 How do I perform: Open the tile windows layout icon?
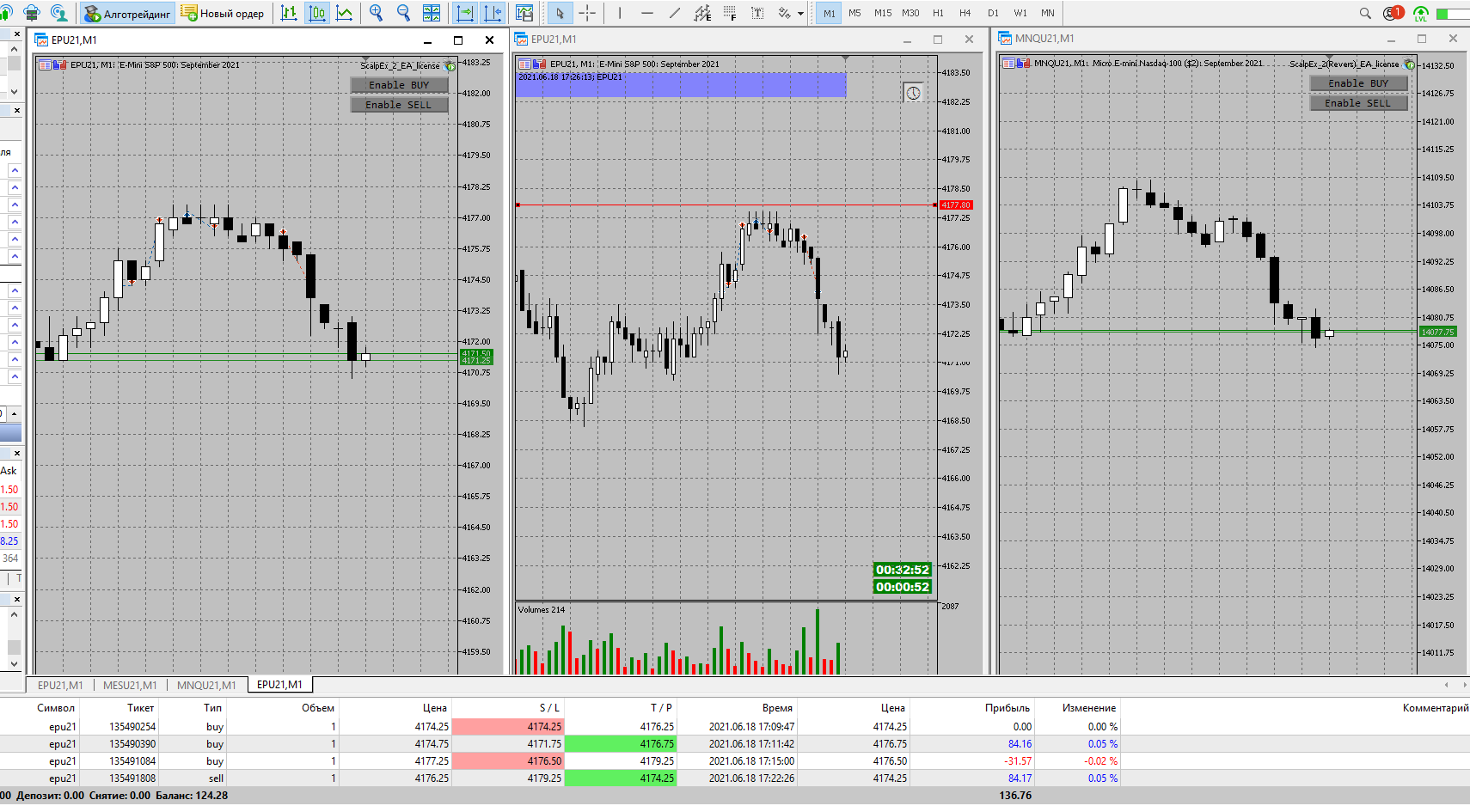tap(432, 13)
